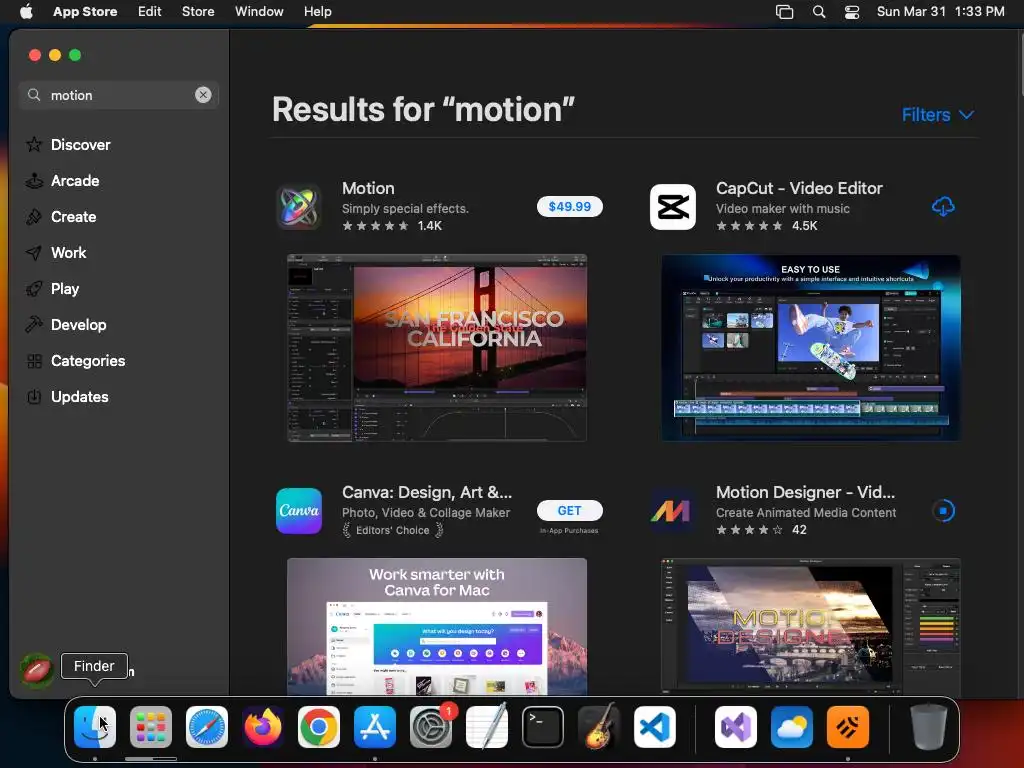Open the account profile avatar
The height and width of the screenshot is (768, 1024).
point(37,671)
